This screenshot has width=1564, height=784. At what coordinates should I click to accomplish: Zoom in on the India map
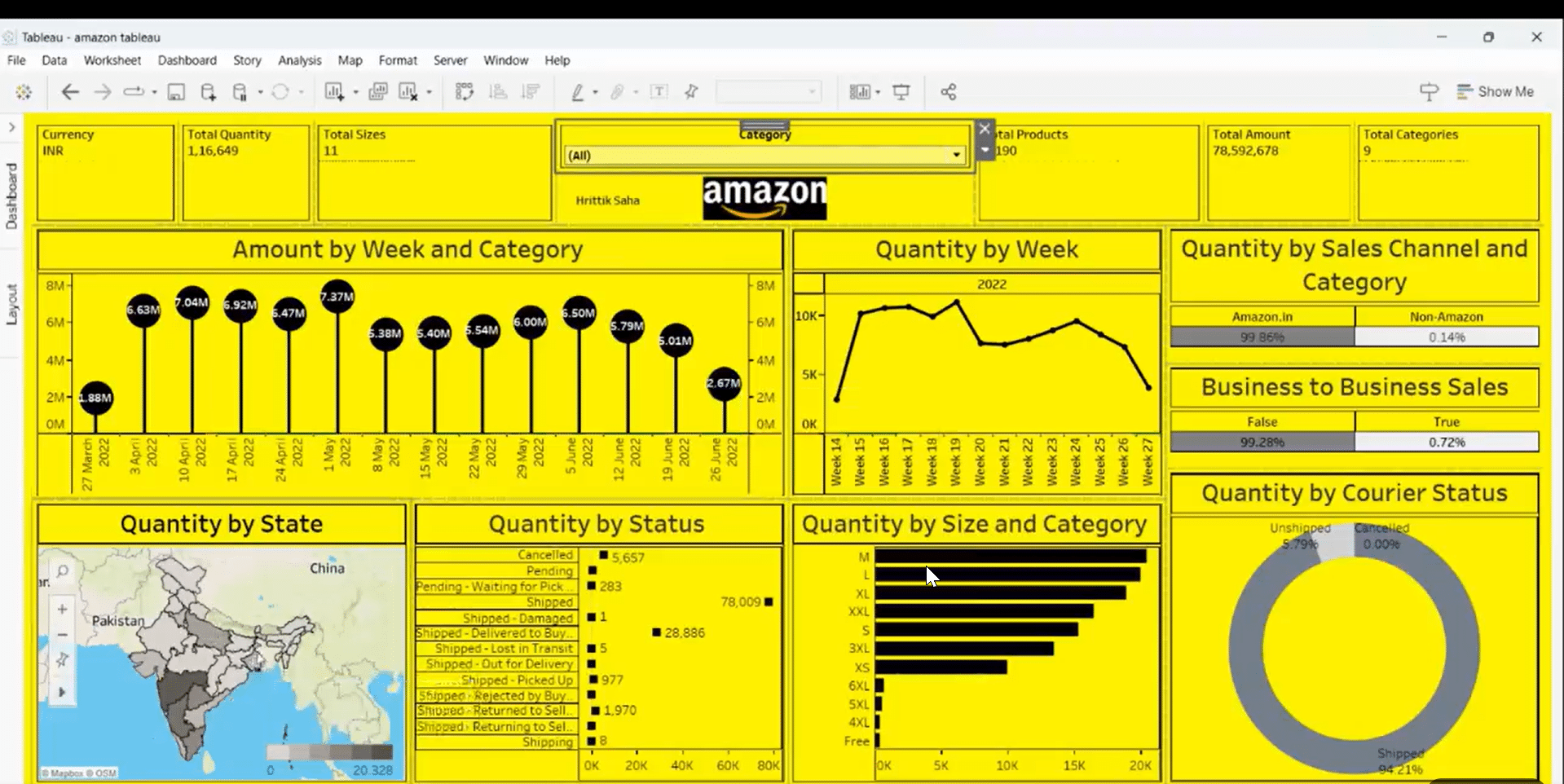pyautogui.click(x=63, y=609)
